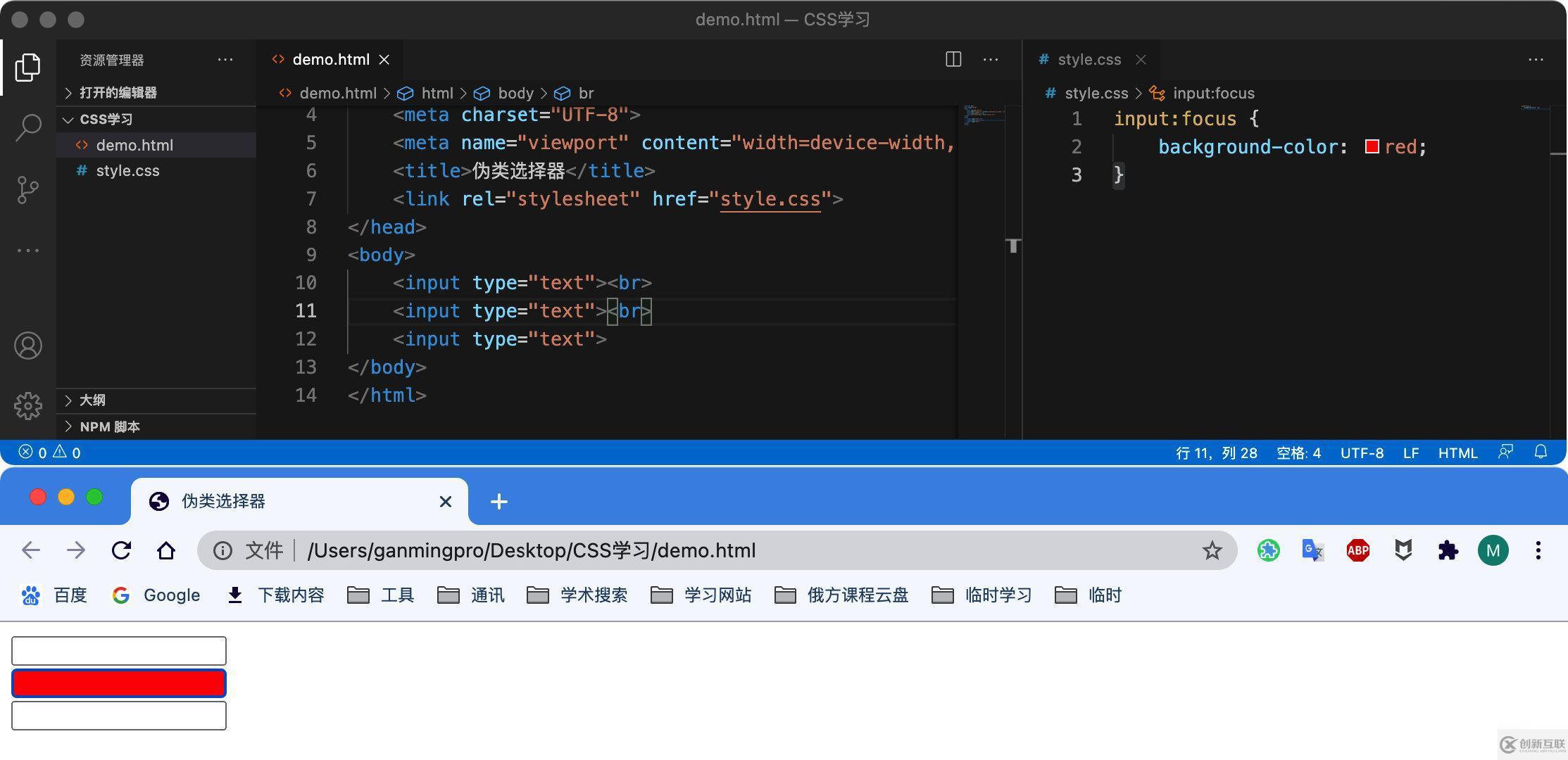Image resolution: width=1568 pixels, height=760 pixels.
Task: Open the shield-shaped extension icon
Action: click(x=1403, y=550)
